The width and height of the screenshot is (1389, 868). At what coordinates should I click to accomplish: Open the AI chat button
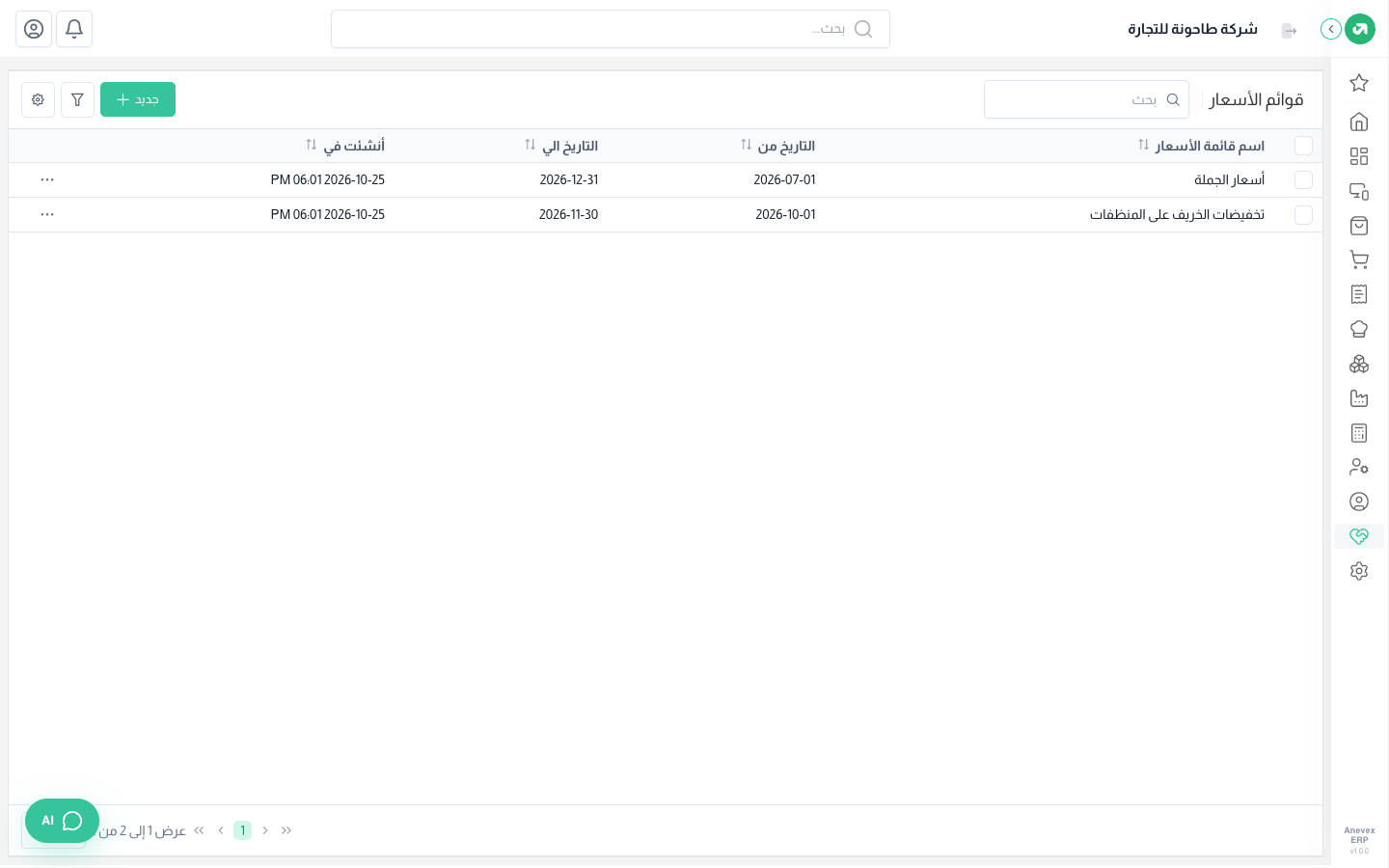click(62, 821)
